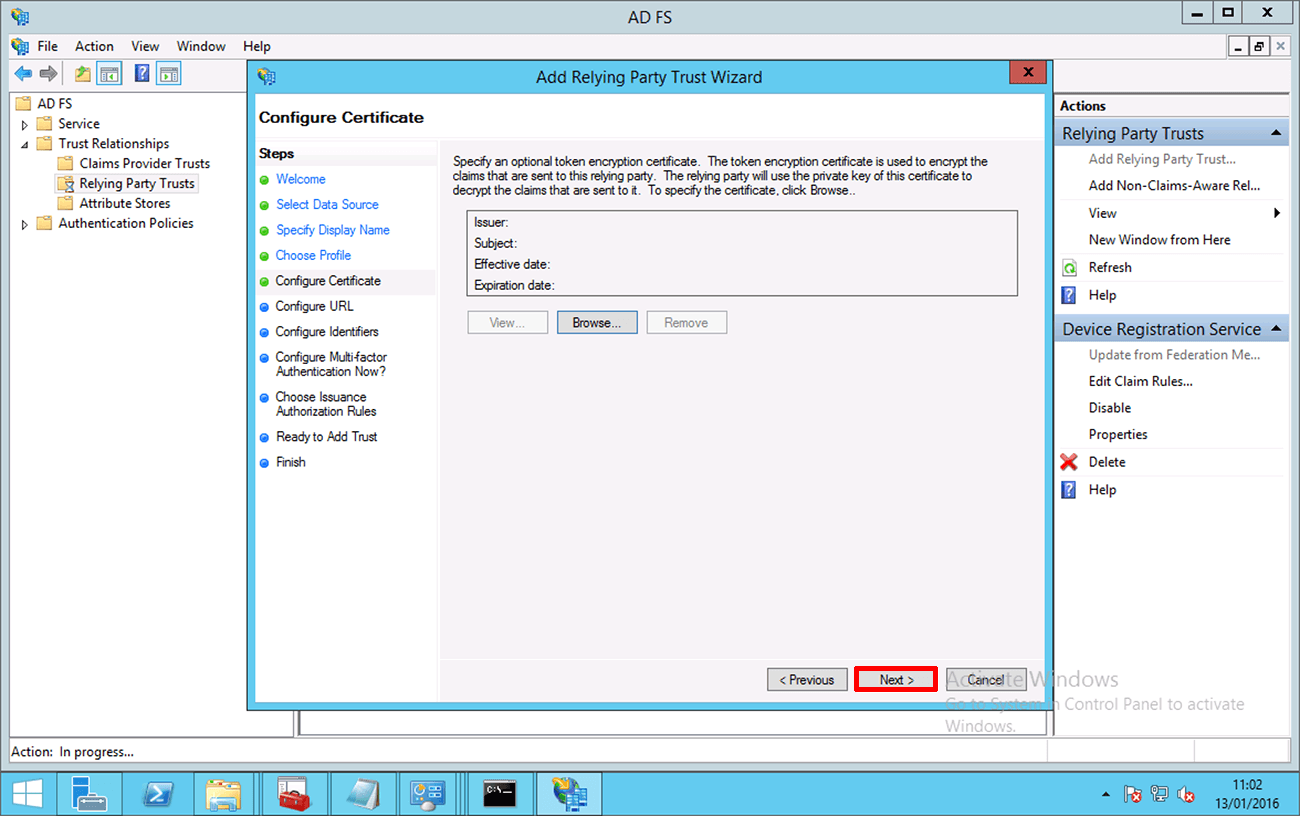This screenshot has height=816, width=1300.
Task: Expand the Service node in the tree
Action: click(25, 125)
